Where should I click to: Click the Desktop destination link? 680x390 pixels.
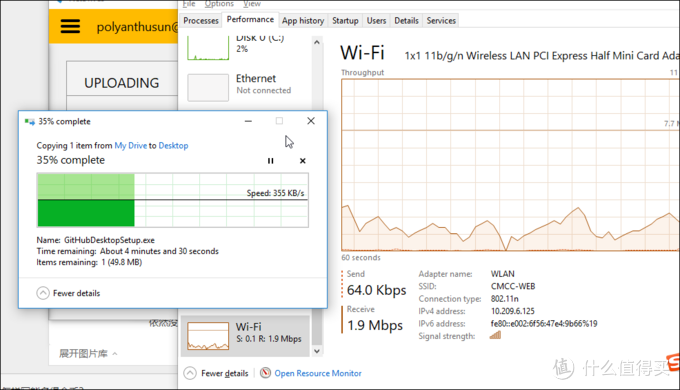pos(173,146)
